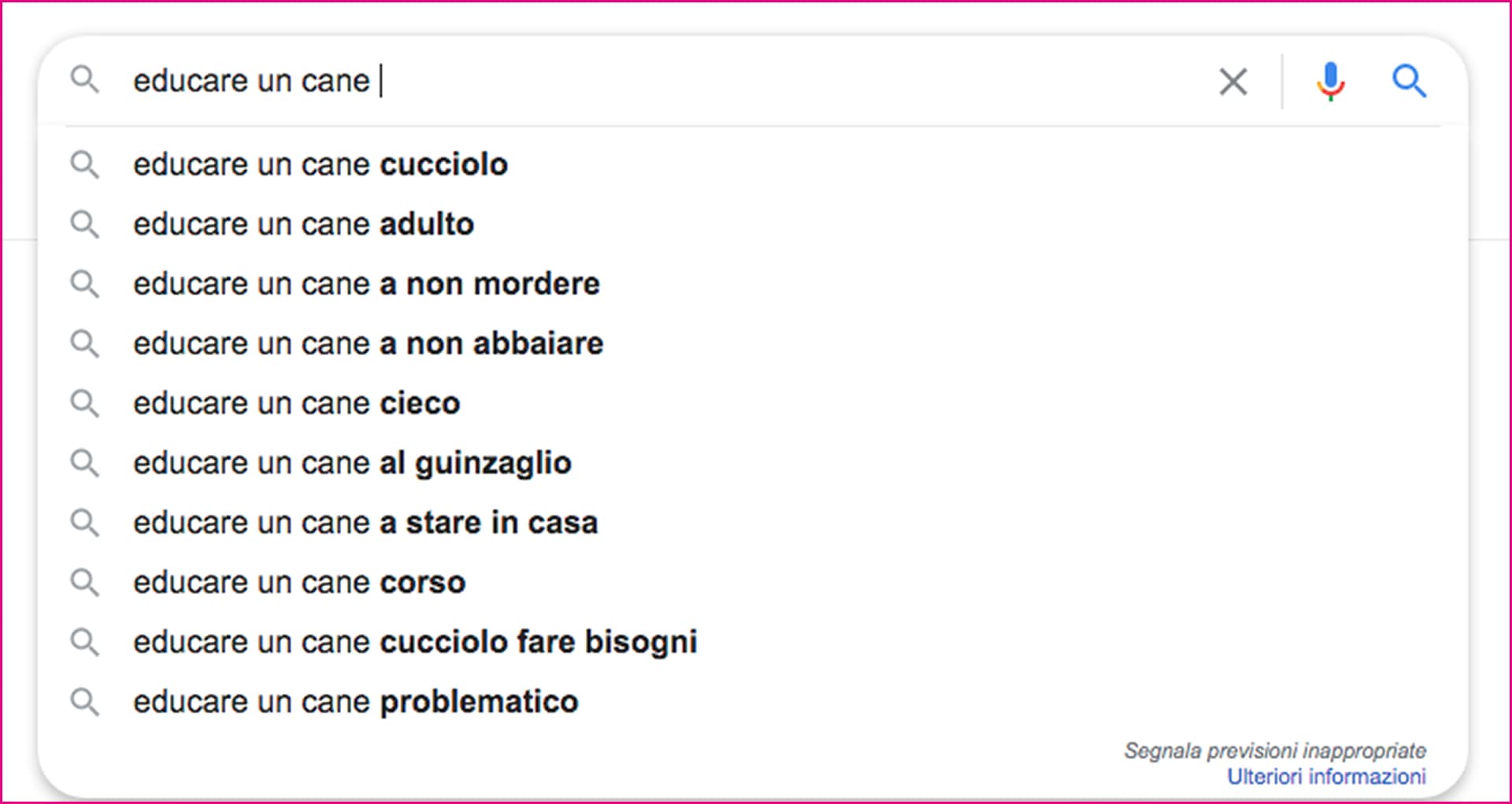Click the magnifier icon beside 'educare un cane adulto'
Screen dimensions: 1512x804
pyautogui.click(x=86, y=224)
